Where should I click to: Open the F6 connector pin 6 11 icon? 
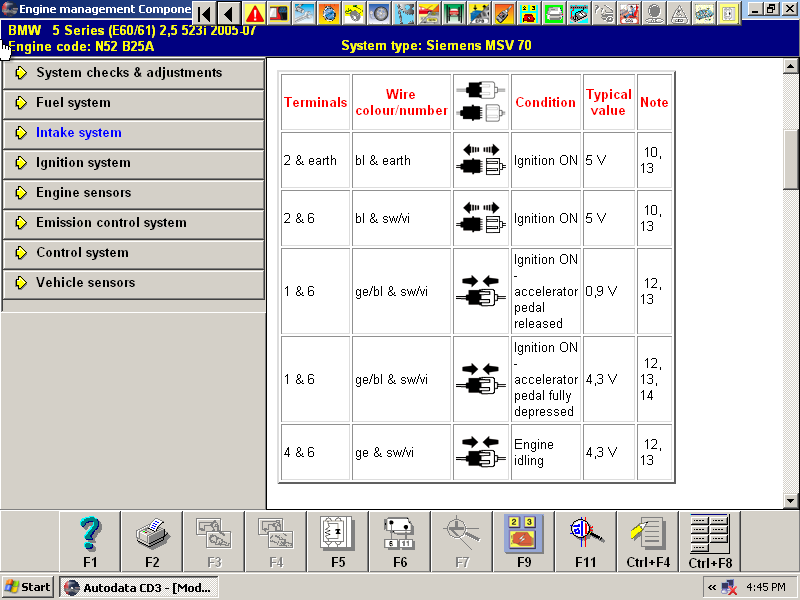pos(400,541)
